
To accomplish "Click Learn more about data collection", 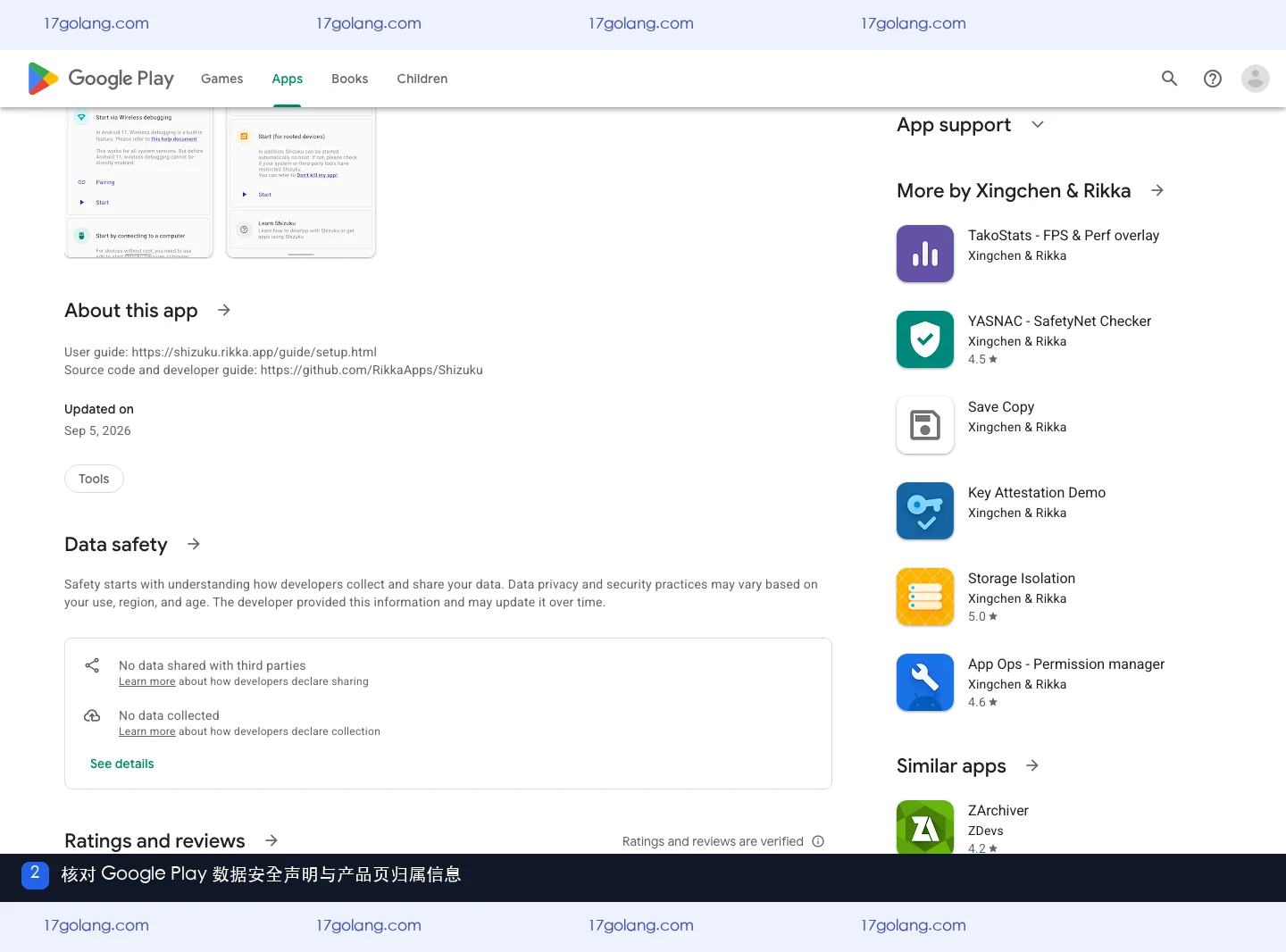I will (147, 731).
